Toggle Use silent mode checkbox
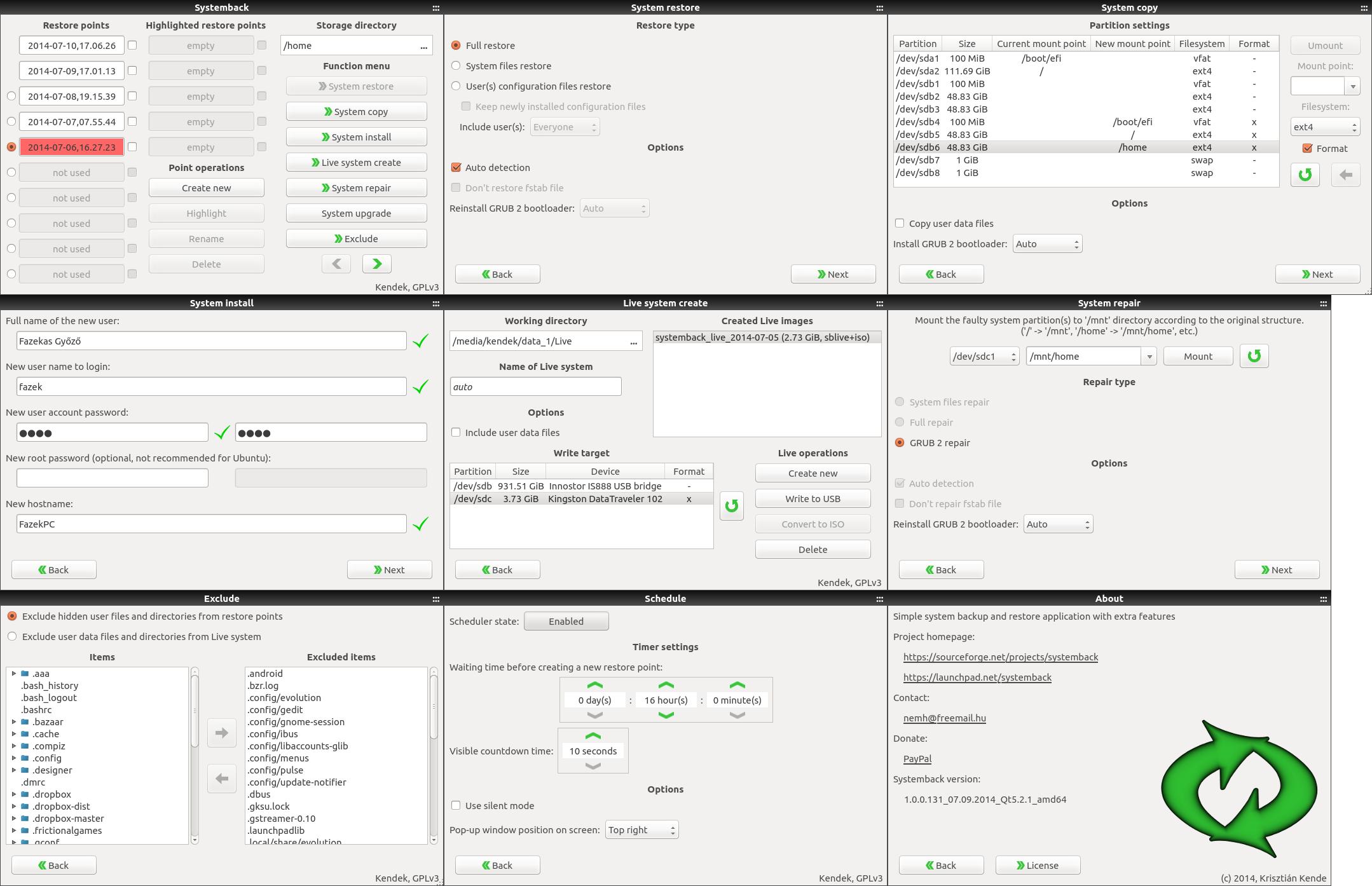1372x886 pixels. (x=456, y=805)
